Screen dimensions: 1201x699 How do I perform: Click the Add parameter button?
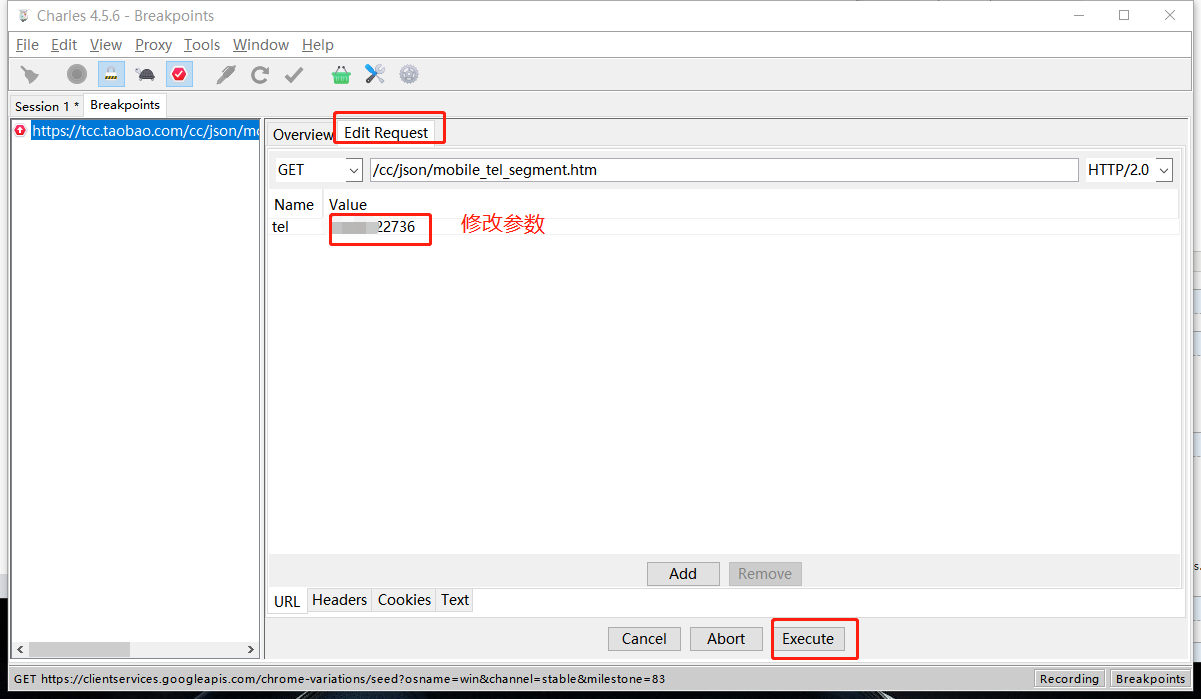point(683,574)
